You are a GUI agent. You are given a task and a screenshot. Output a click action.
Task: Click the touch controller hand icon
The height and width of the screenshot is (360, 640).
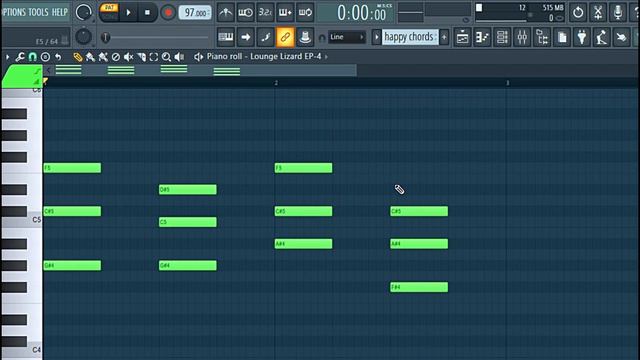tap(622, 38)
